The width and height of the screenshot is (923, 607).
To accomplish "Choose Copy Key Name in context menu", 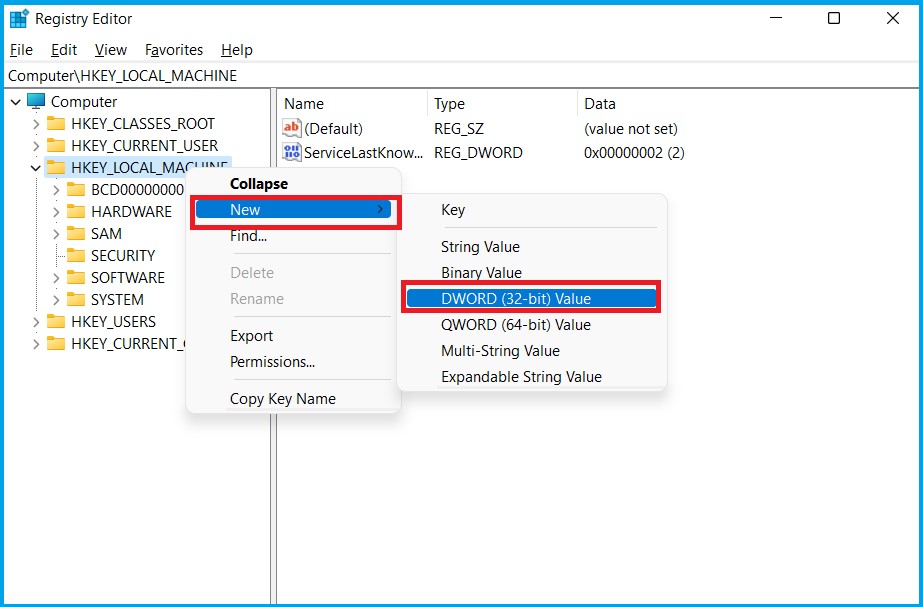I will point(293,399).
